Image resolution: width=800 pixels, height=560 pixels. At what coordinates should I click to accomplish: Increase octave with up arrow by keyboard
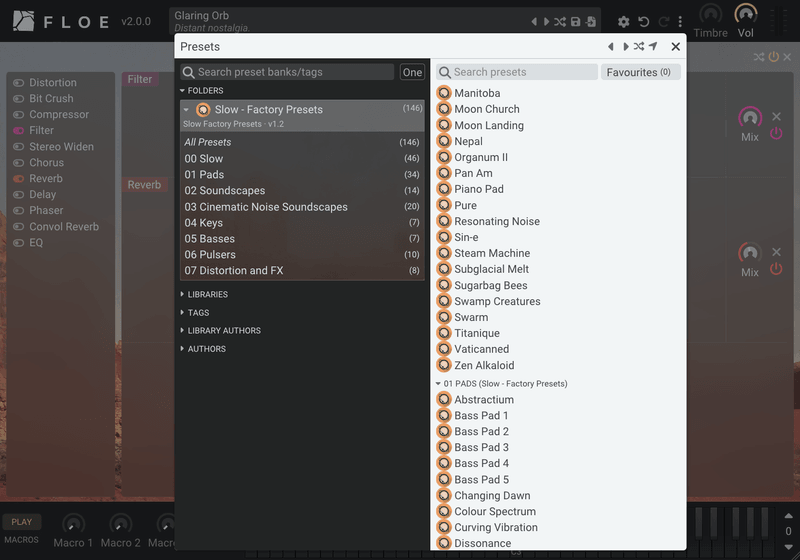pyautogui.click(x=788, y=516)
